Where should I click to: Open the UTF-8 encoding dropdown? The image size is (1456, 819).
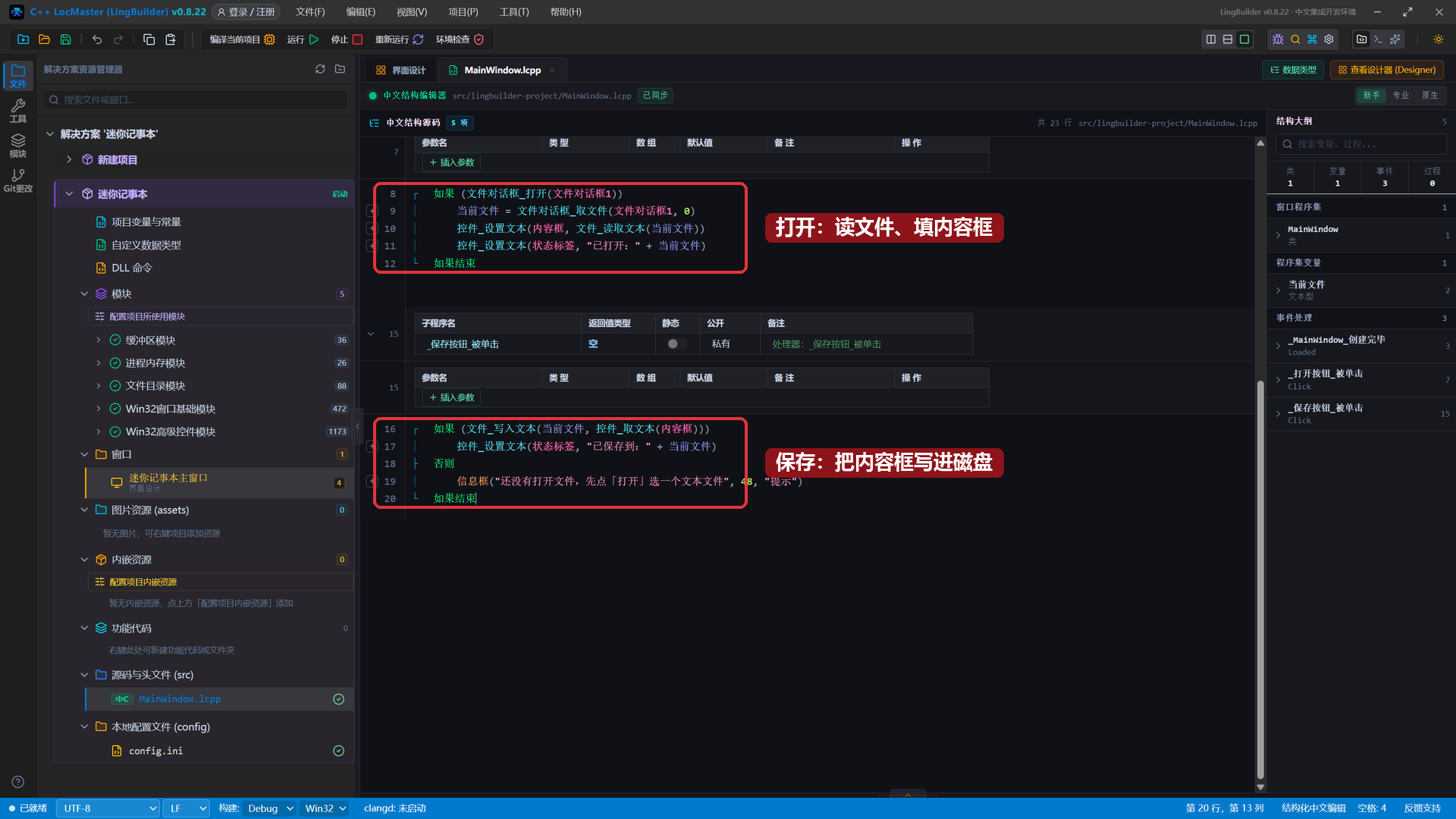click(x=108, y=808)
